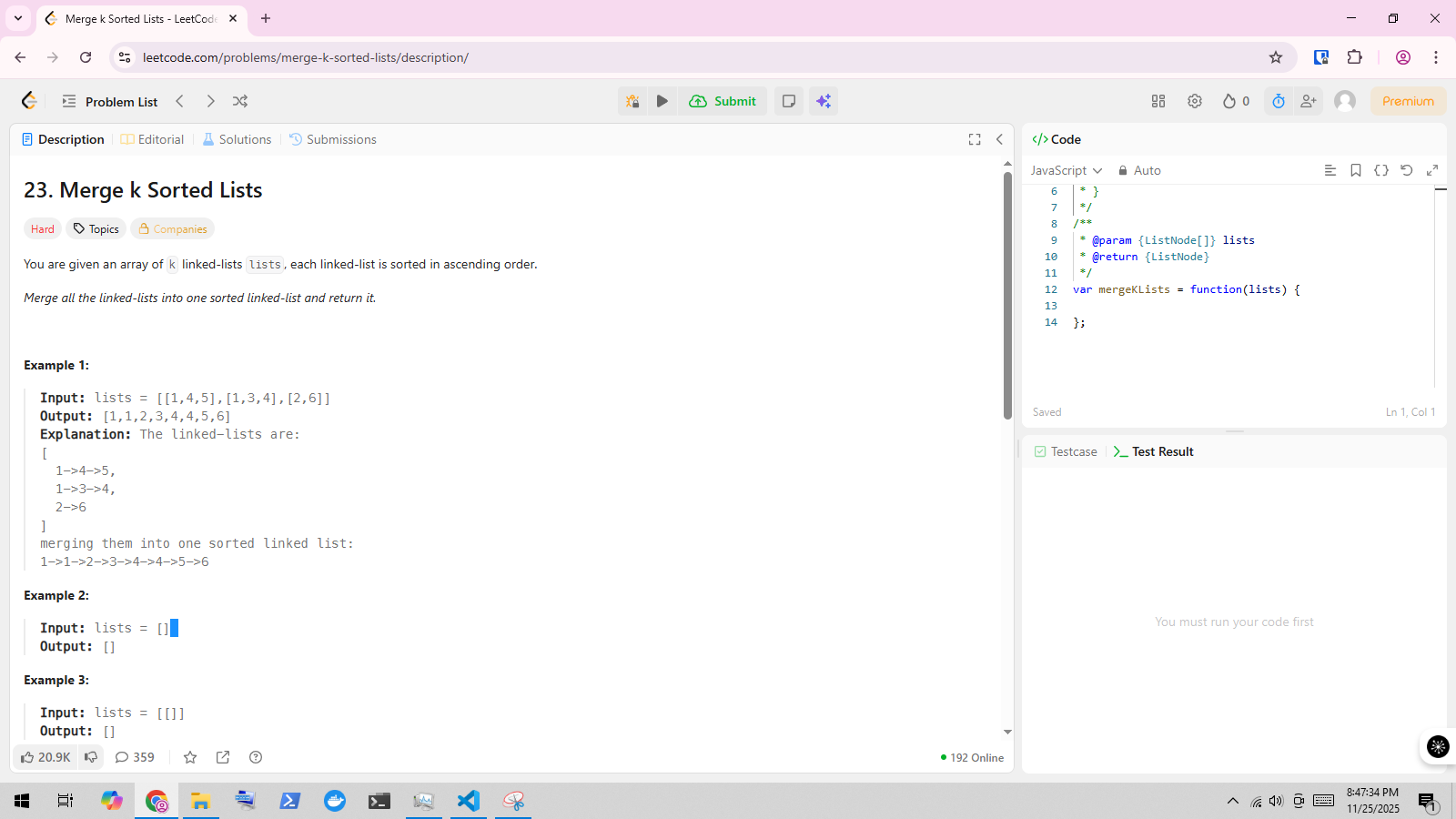This screenshot has width=1456, height=819.
Task: Open the Testcase tab
Action: 1066,451
